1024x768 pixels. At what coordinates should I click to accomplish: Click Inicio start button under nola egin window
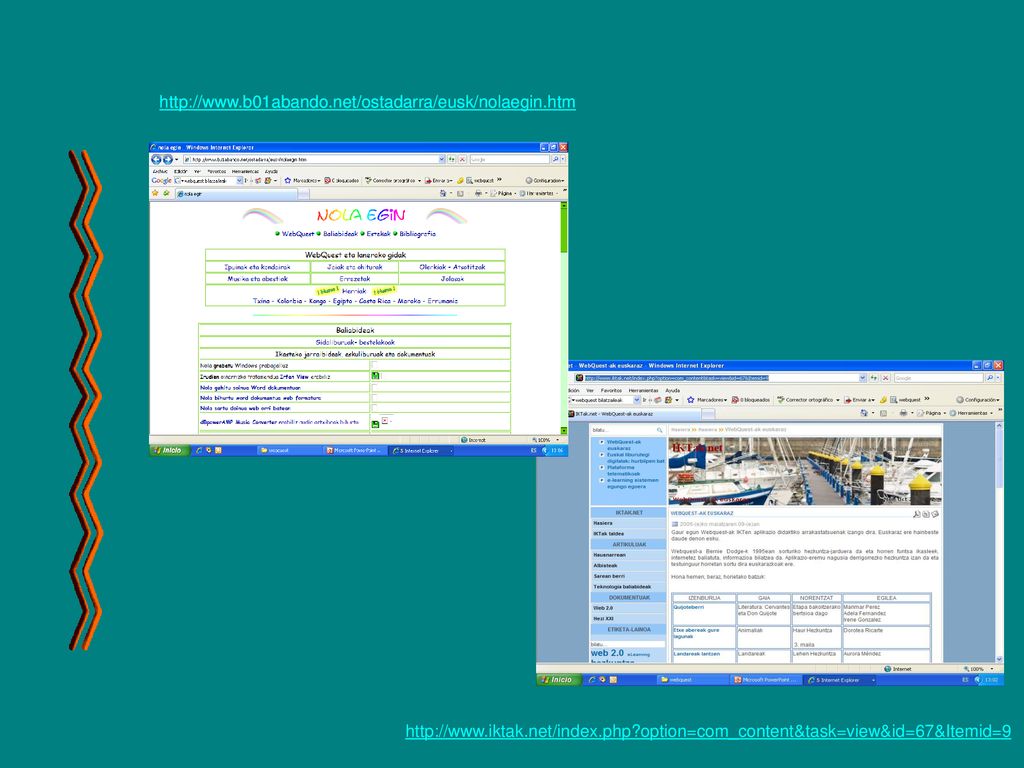[170, 451]
